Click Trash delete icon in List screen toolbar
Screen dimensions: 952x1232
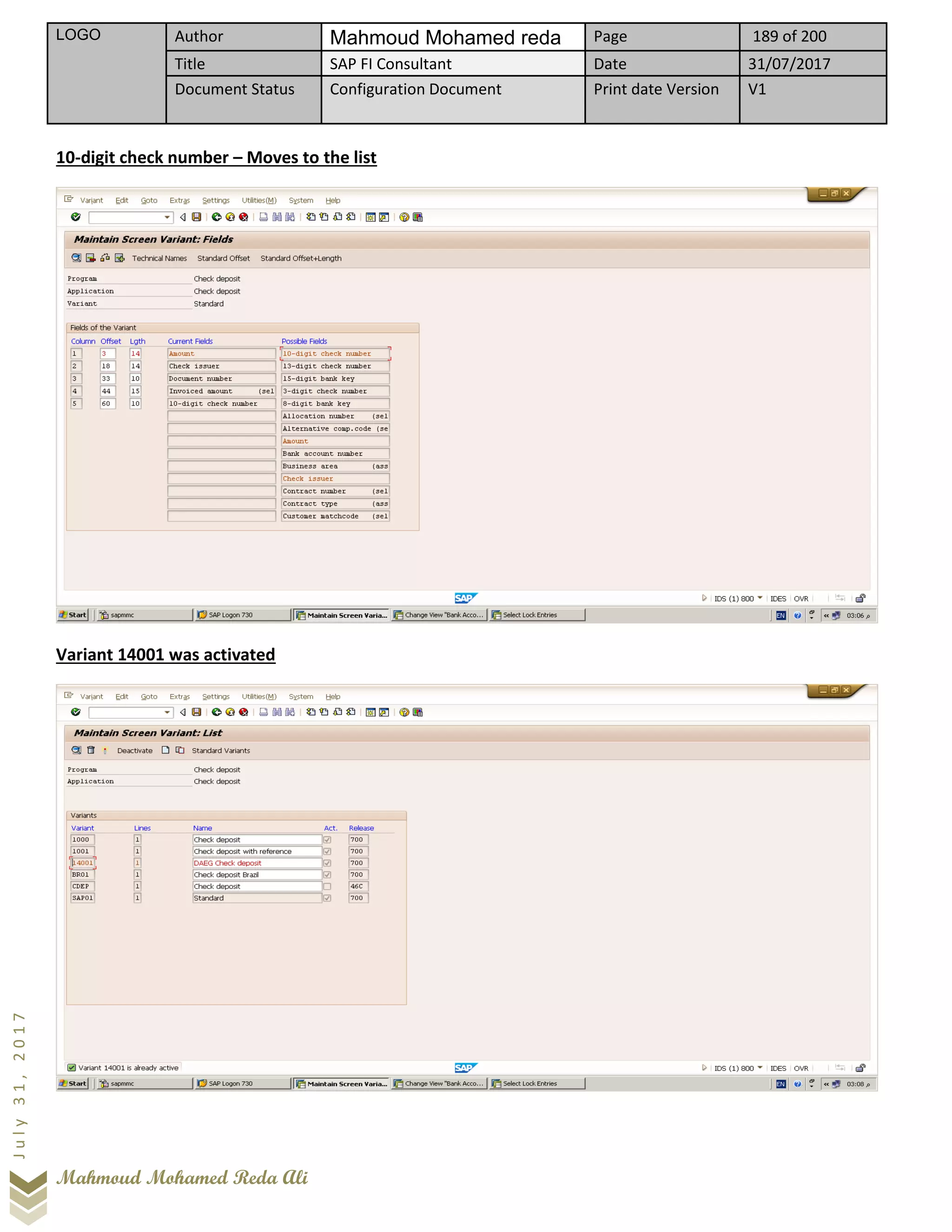click(91, 750)
